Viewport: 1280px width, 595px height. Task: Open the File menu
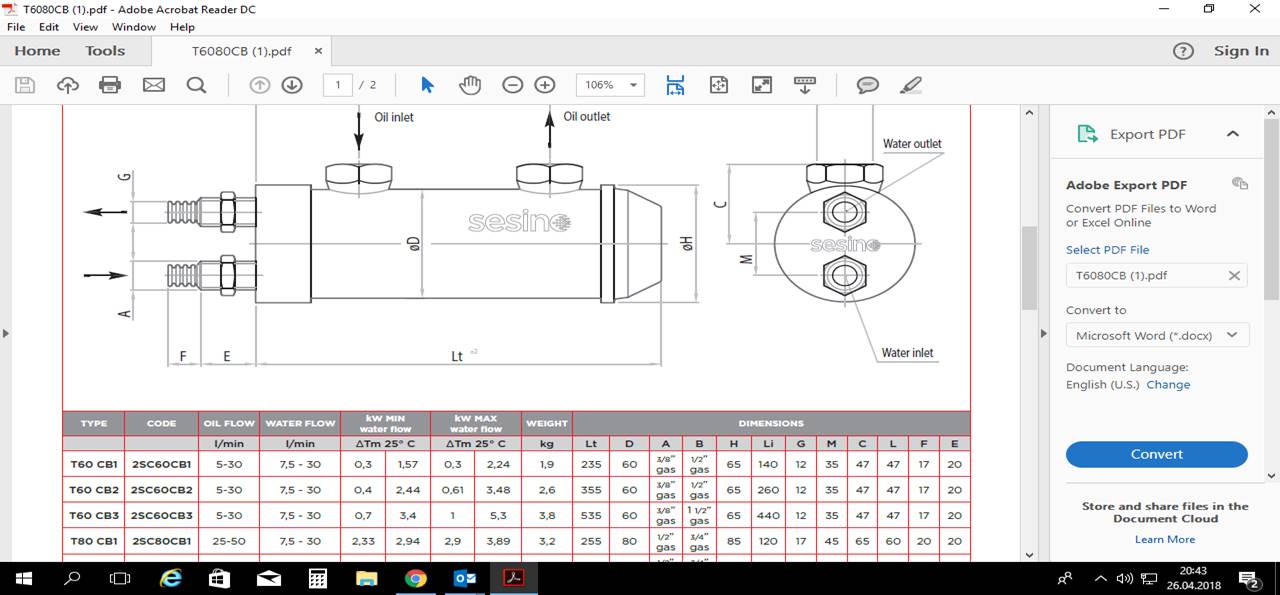(15, 27)
